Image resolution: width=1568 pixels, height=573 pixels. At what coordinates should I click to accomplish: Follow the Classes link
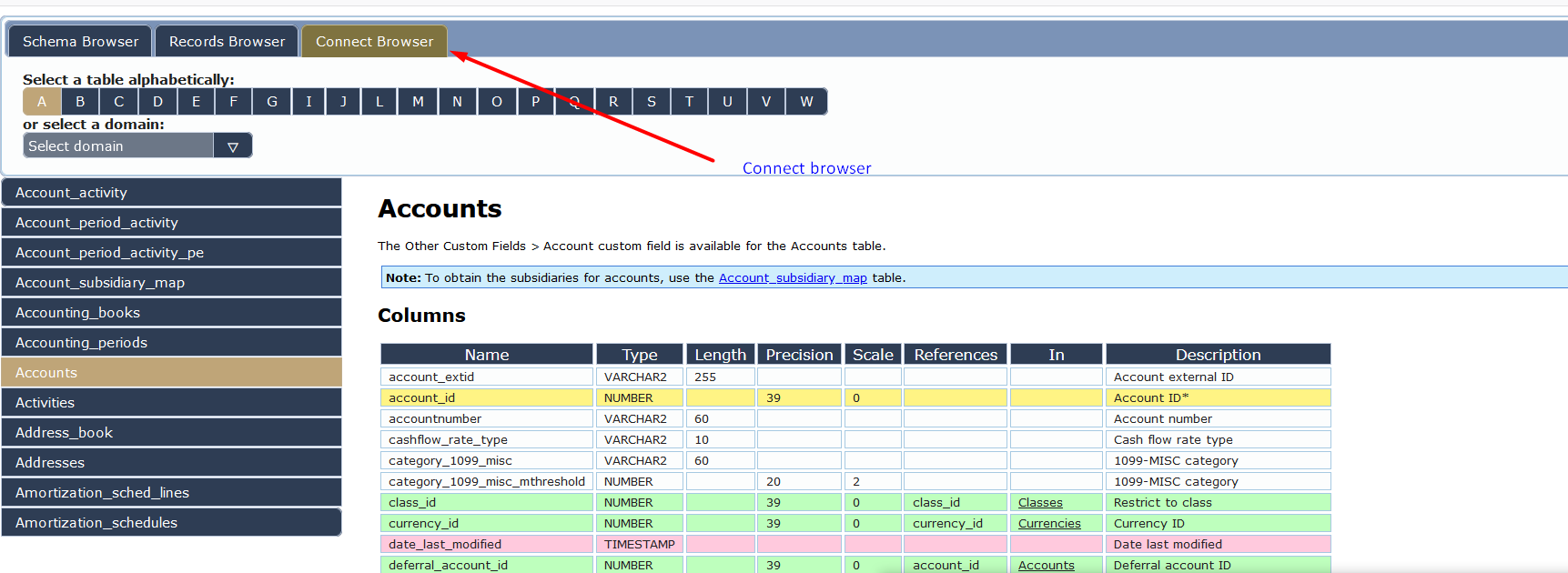(x=1040, y=502)
